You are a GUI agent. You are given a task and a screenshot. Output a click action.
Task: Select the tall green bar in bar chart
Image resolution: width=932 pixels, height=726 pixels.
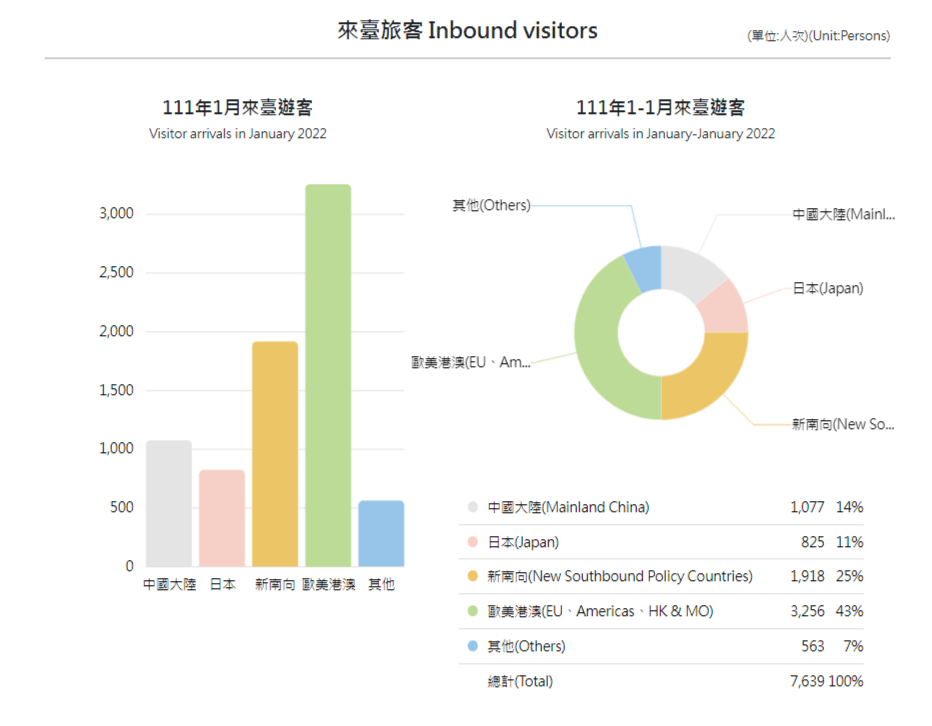(328, 375)
